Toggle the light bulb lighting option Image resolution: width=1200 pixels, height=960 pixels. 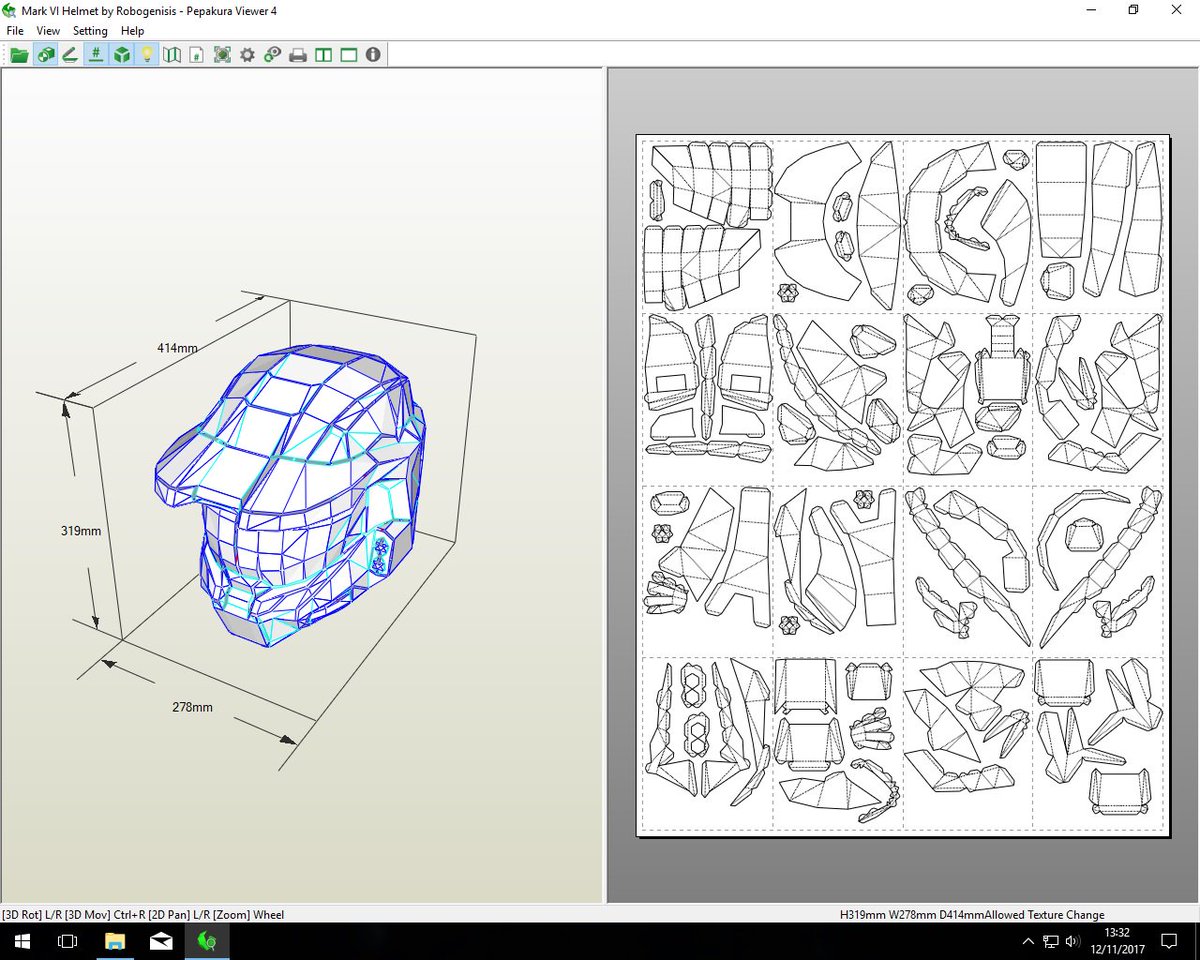pos(146,55)
